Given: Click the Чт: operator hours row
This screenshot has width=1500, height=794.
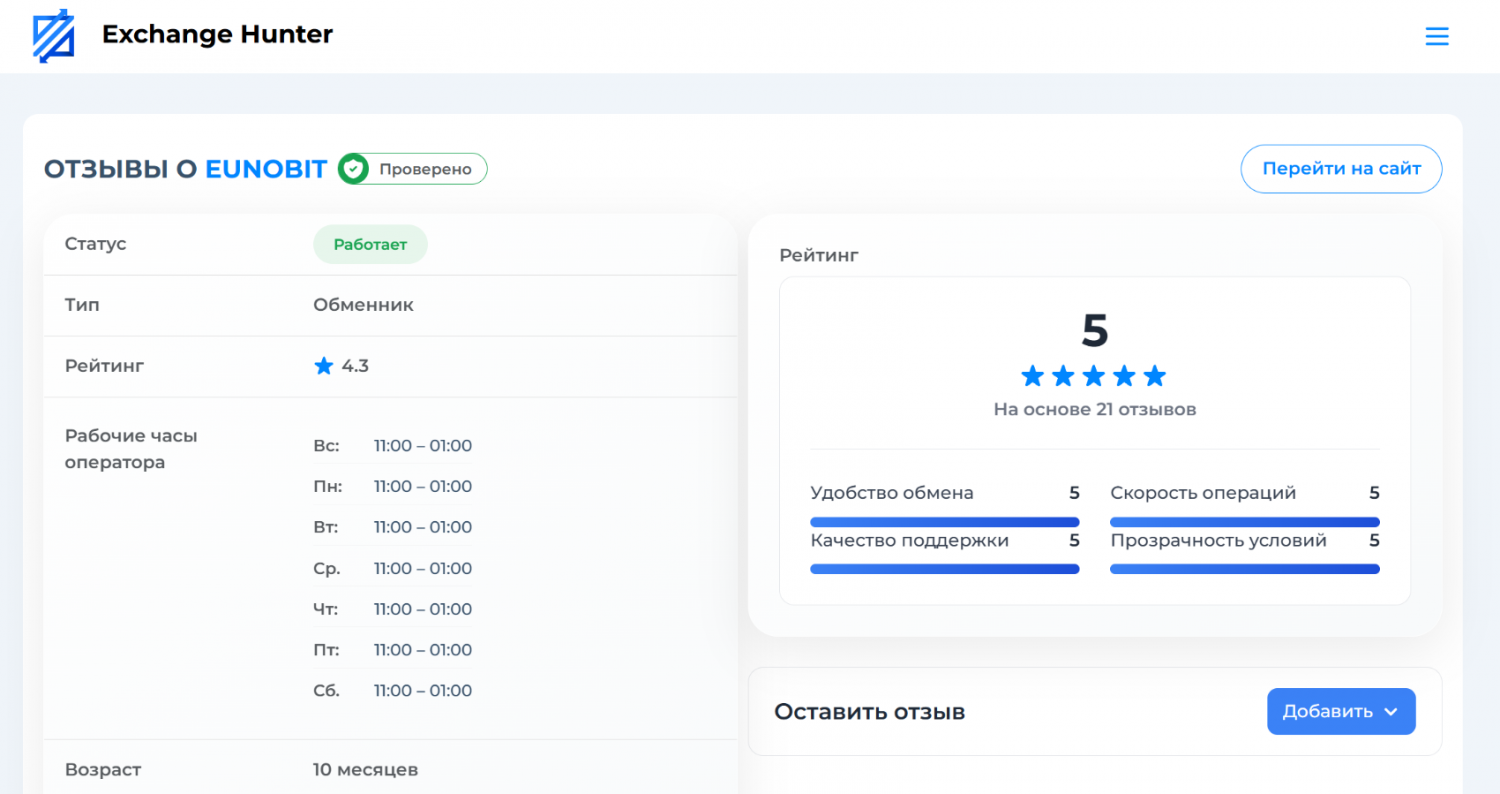Looking at the screenshot, I should (392, 609).
